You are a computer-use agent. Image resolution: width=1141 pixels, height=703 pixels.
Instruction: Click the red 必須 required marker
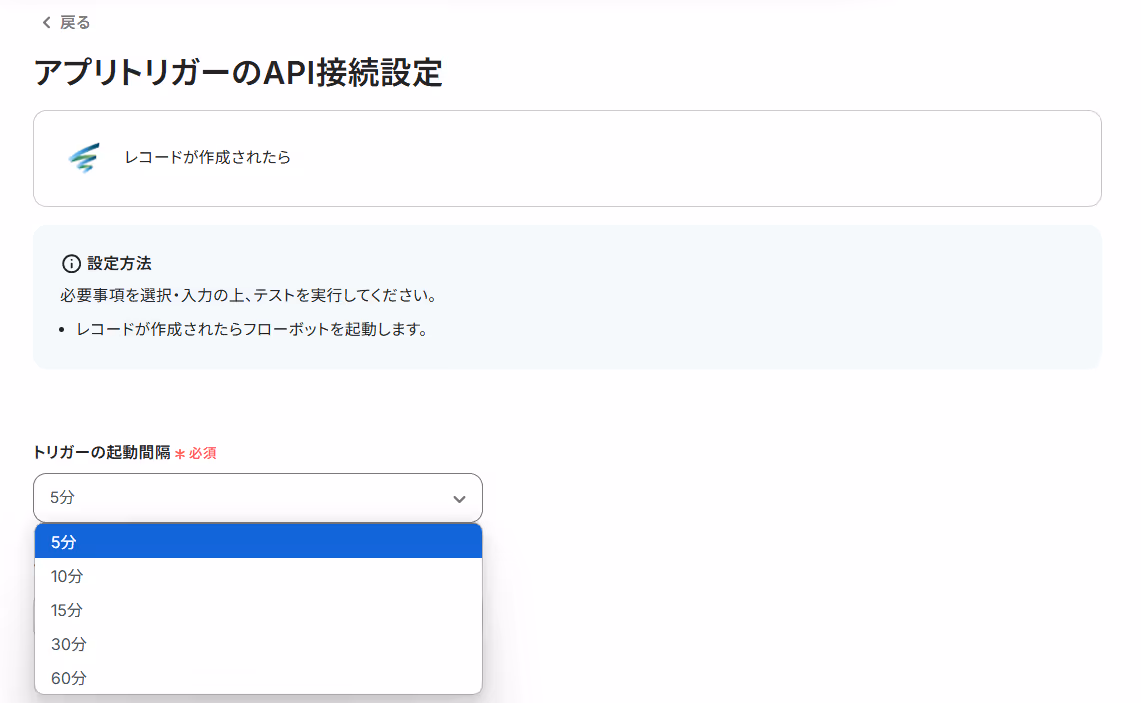point(196,453)
